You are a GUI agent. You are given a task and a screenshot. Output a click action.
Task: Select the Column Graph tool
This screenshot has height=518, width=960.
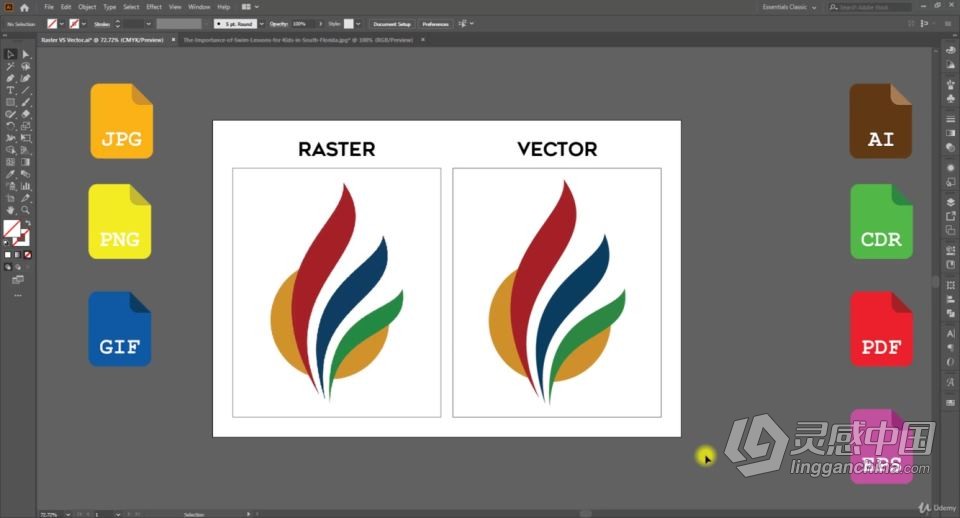point(26,186)
